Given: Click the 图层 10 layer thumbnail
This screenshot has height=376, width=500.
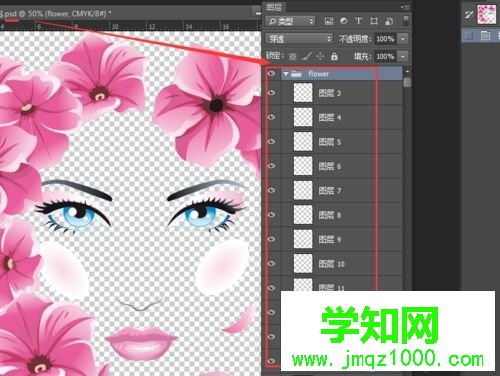Looking at the screenshot, I should click(303, 263).
